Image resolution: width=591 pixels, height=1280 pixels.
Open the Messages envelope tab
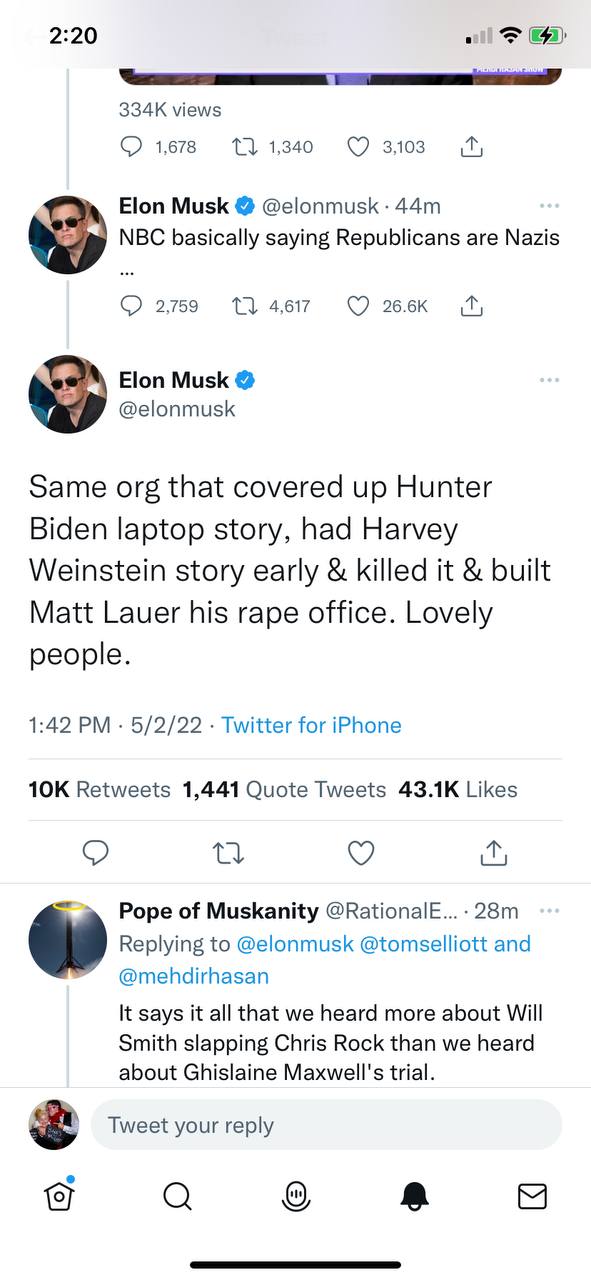tap(532, 1195)
